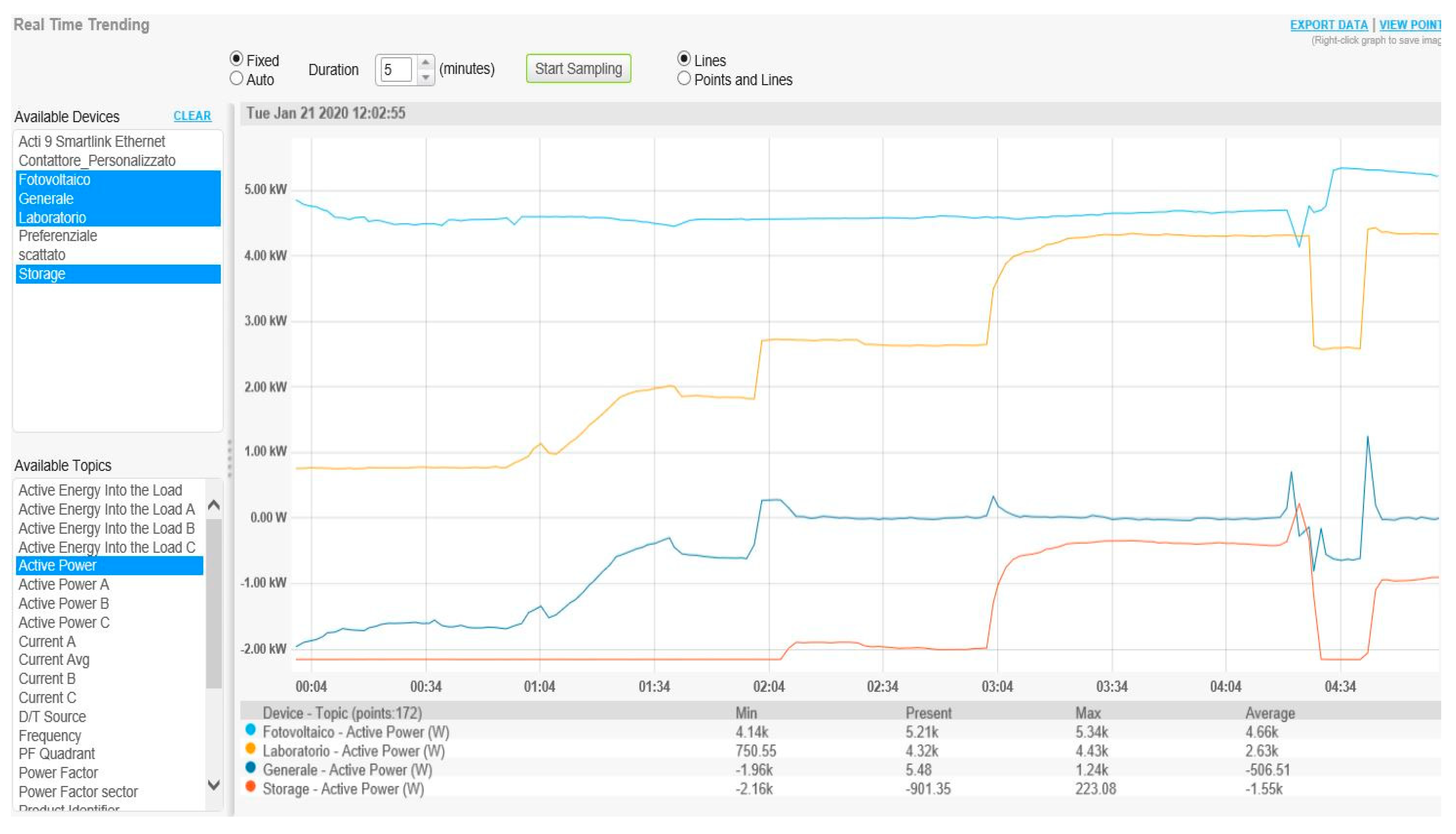Select the Fixed radio button

click(236, 59)
